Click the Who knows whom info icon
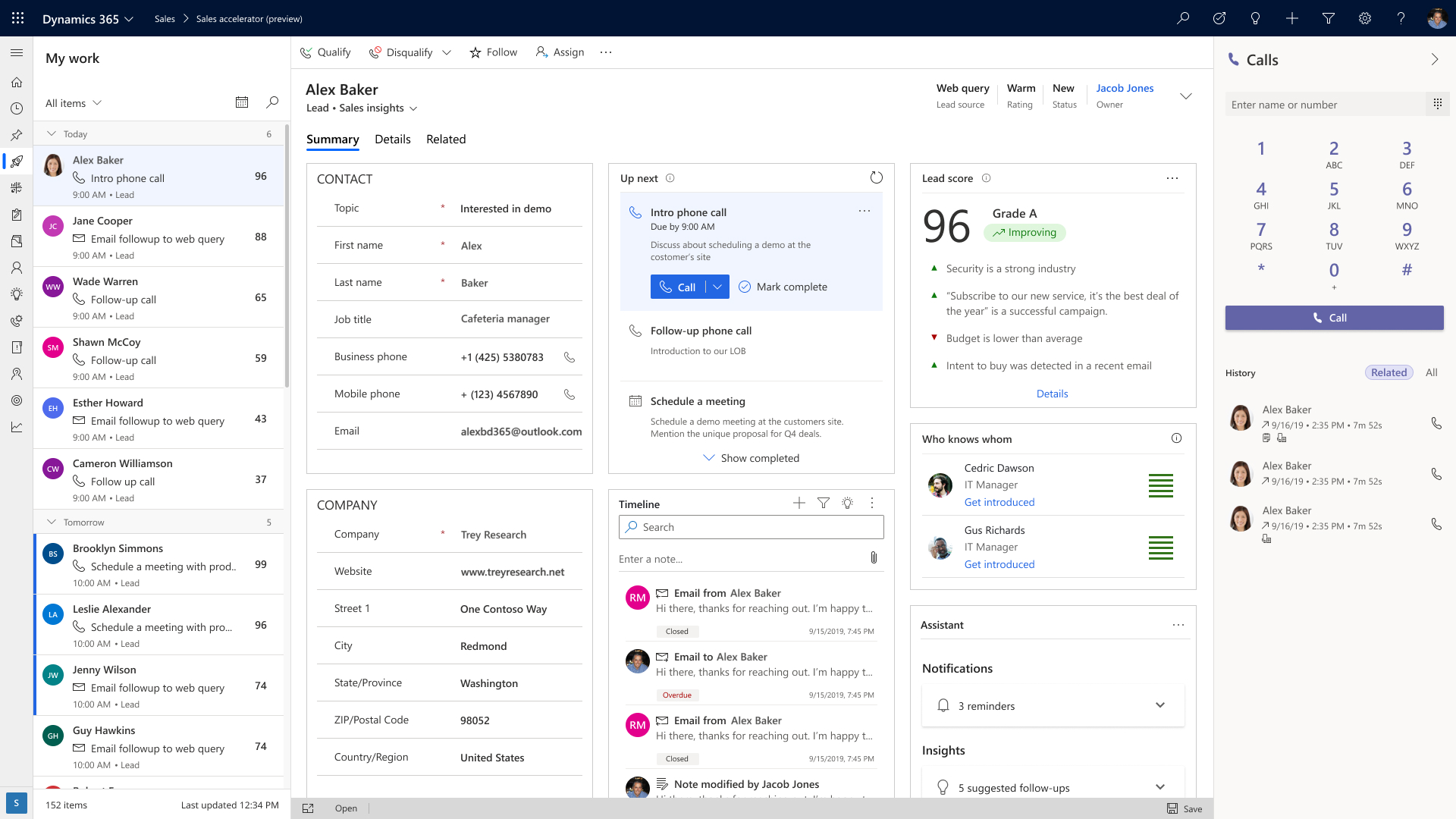The width and height of the screenshot is (1456, 819). [x=1176, y=438]
